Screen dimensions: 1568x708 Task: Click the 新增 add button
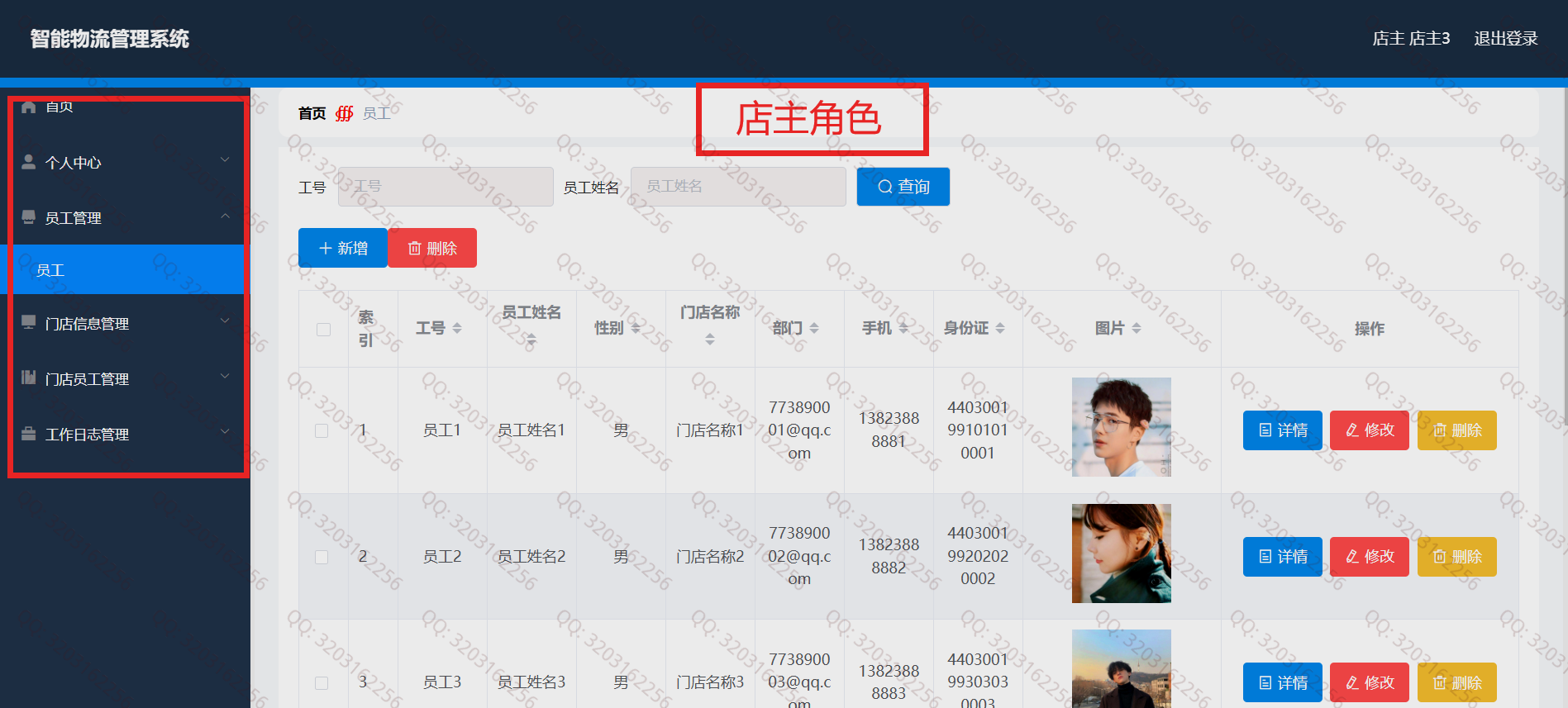coord(342,248)
